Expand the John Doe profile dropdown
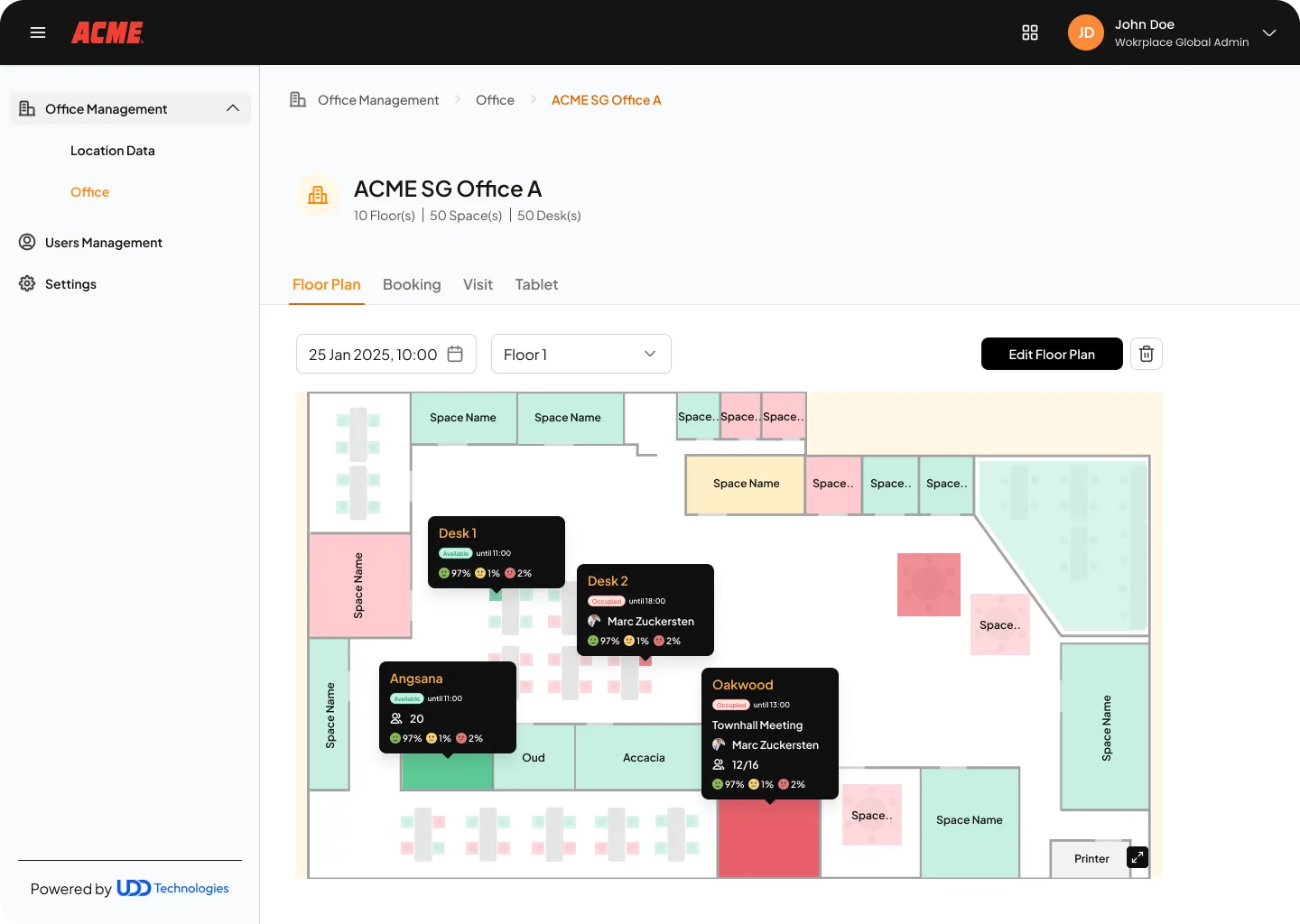The image size is (1300, 924). 1269,32
